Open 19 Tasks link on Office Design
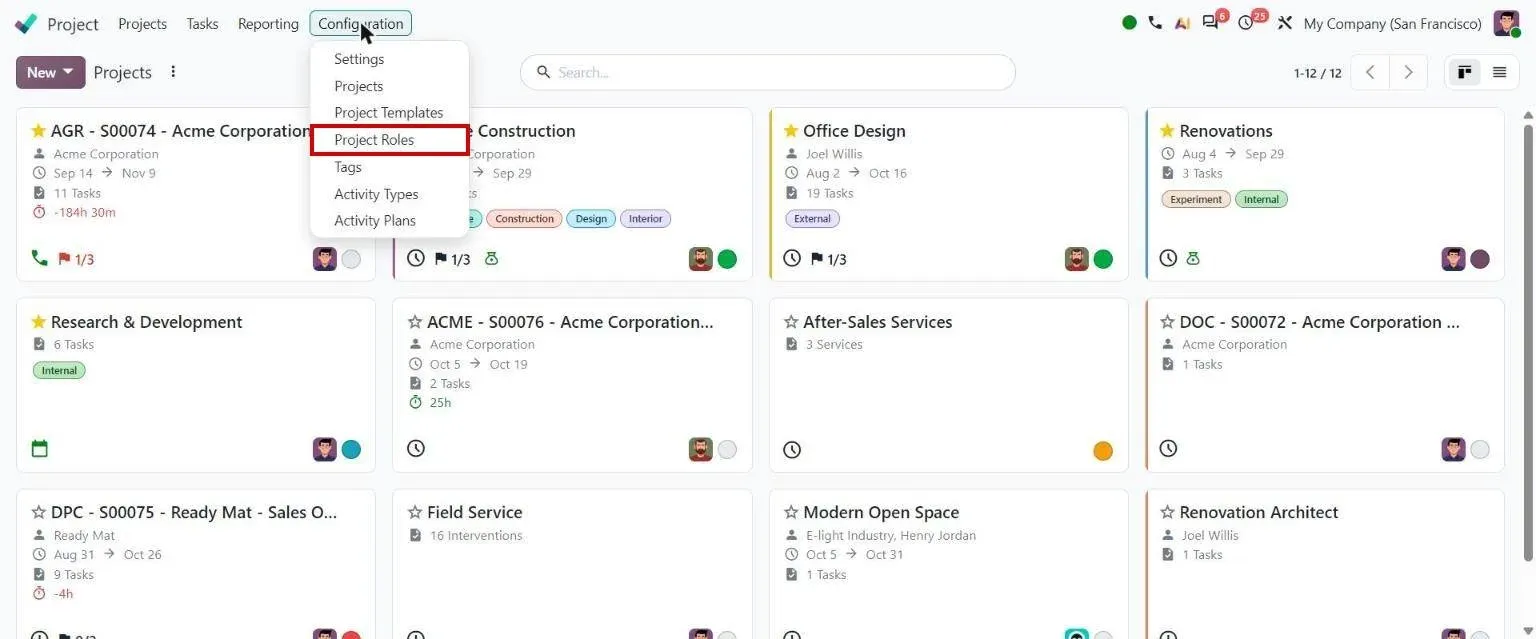This screenshot has width=1536, height=639. point(829,193)
